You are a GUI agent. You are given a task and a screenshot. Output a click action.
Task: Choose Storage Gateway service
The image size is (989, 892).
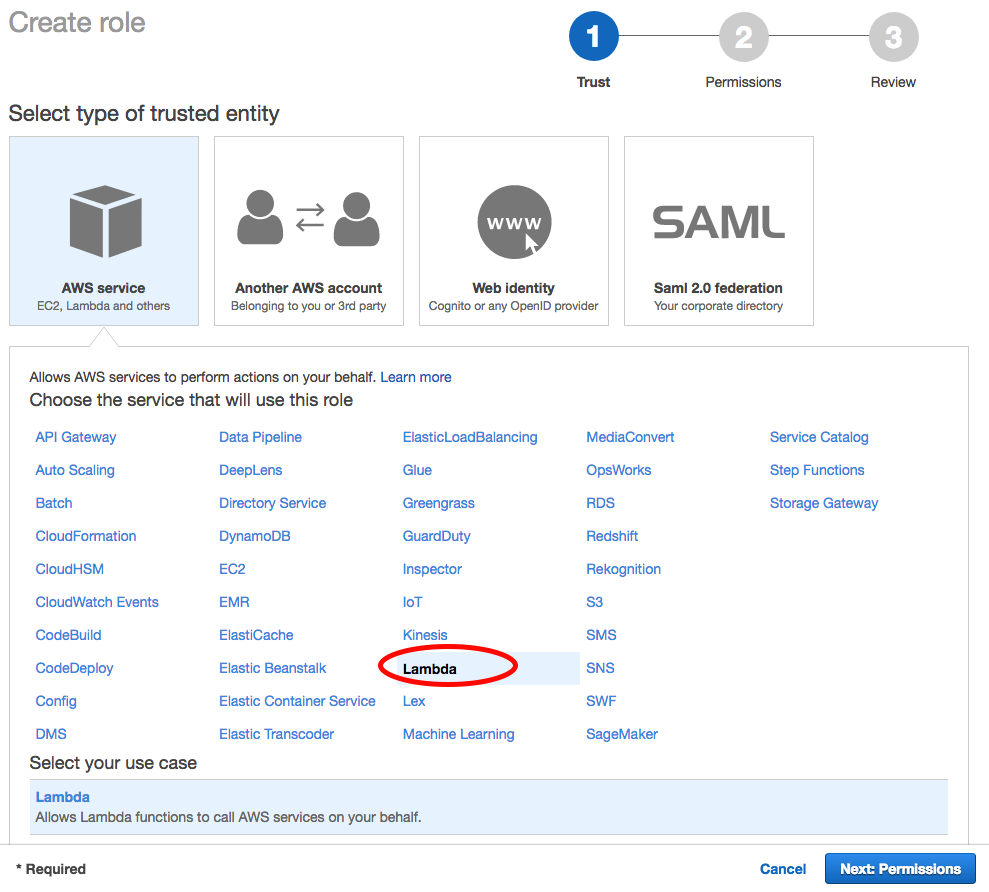824,503
